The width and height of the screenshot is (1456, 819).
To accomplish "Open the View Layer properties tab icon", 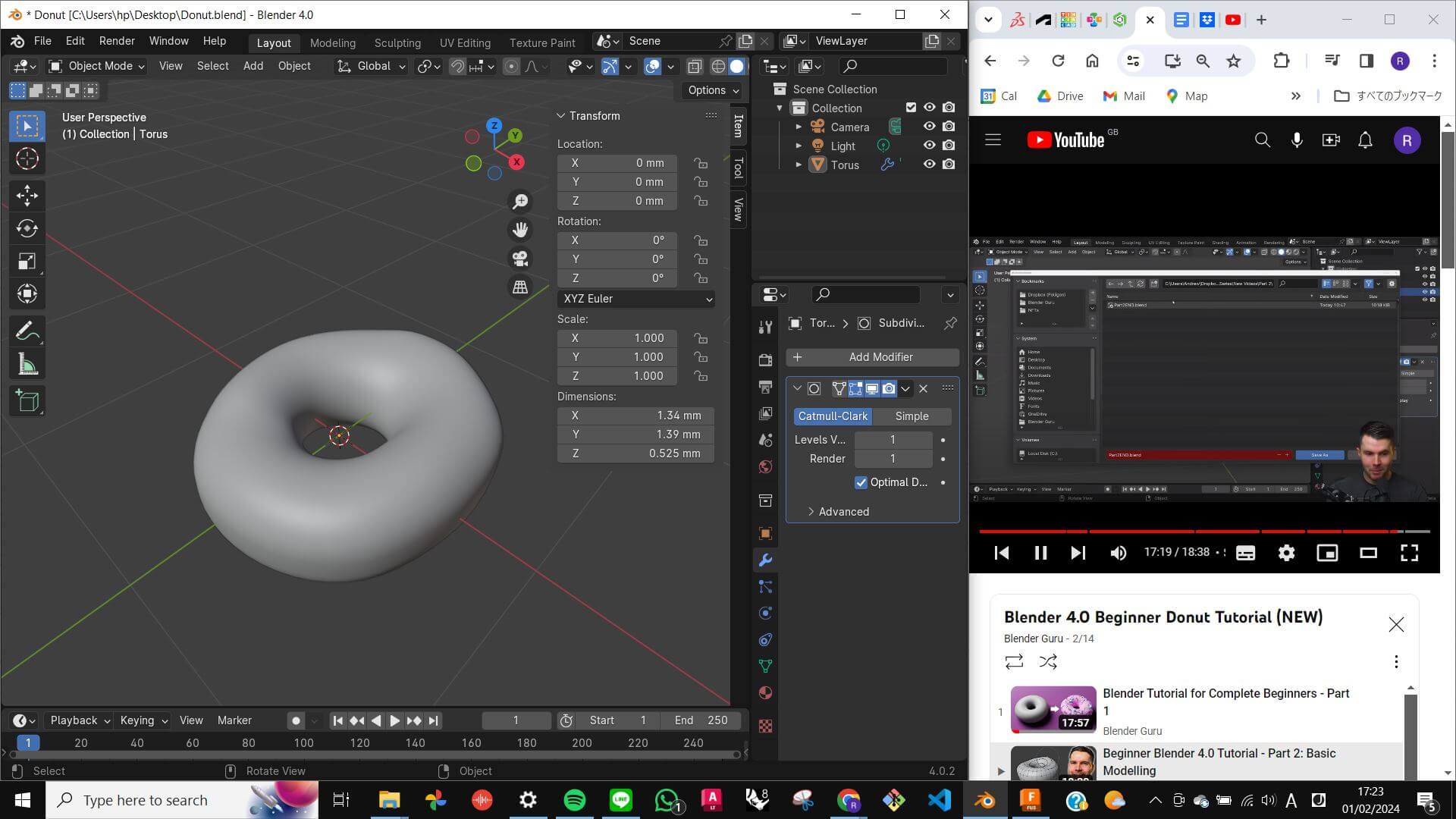I will [765, 413].
